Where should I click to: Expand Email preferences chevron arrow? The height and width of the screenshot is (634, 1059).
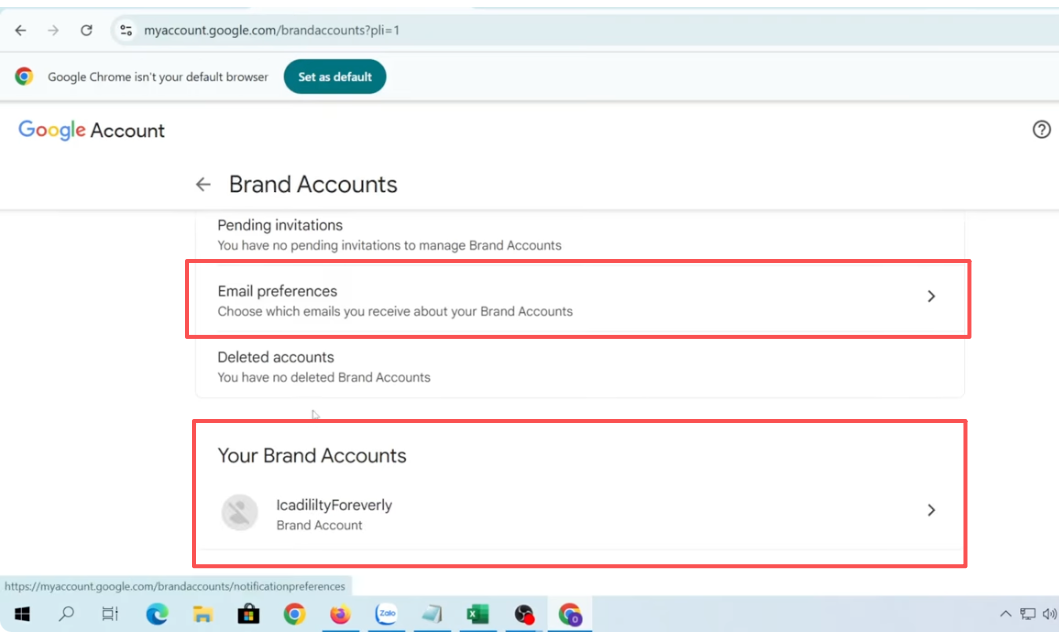pos(931,296)
